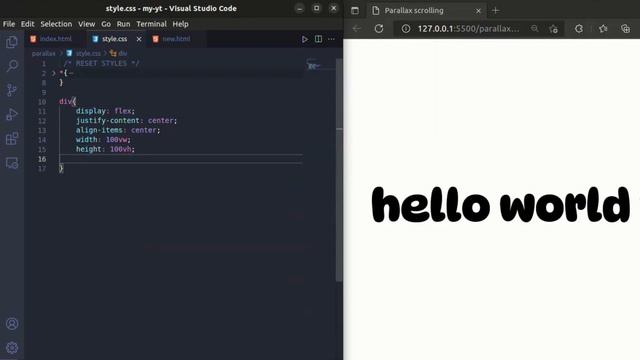The width and height of the screenshot is (640, 360).
Task: Open the browser Favorites list icon
Action: point(603,29)
